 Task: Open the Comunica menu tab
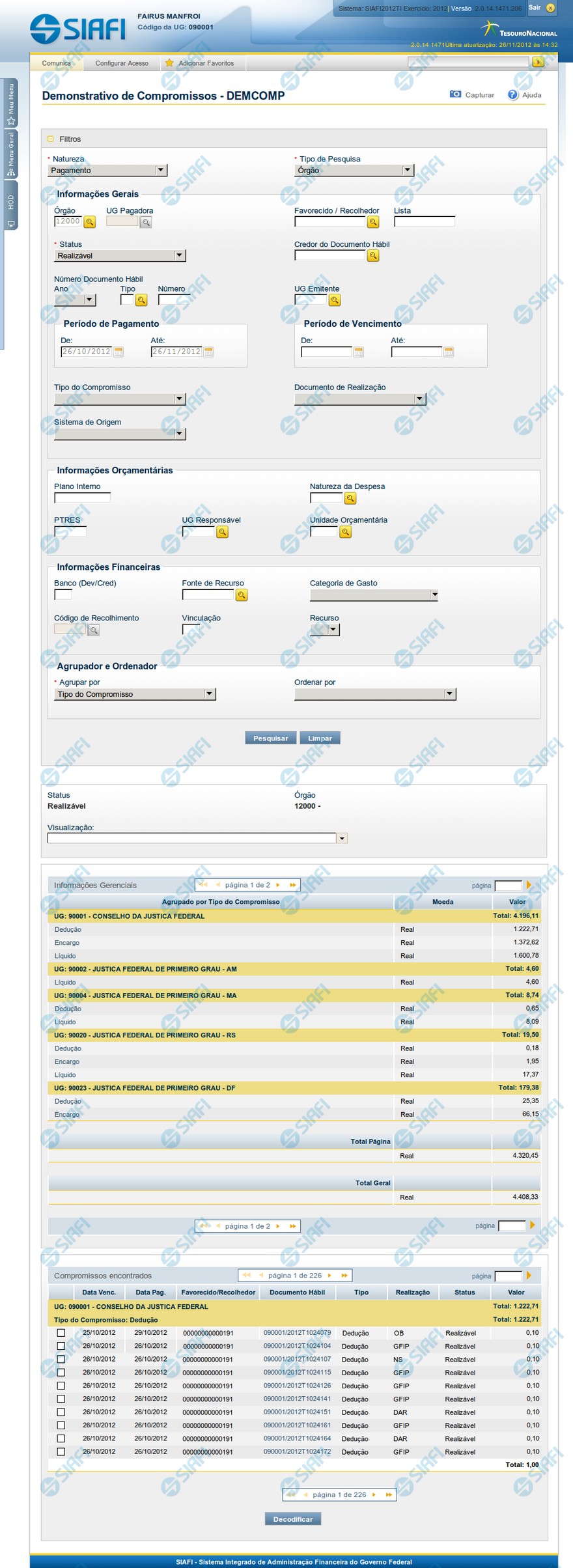[57, 63]
